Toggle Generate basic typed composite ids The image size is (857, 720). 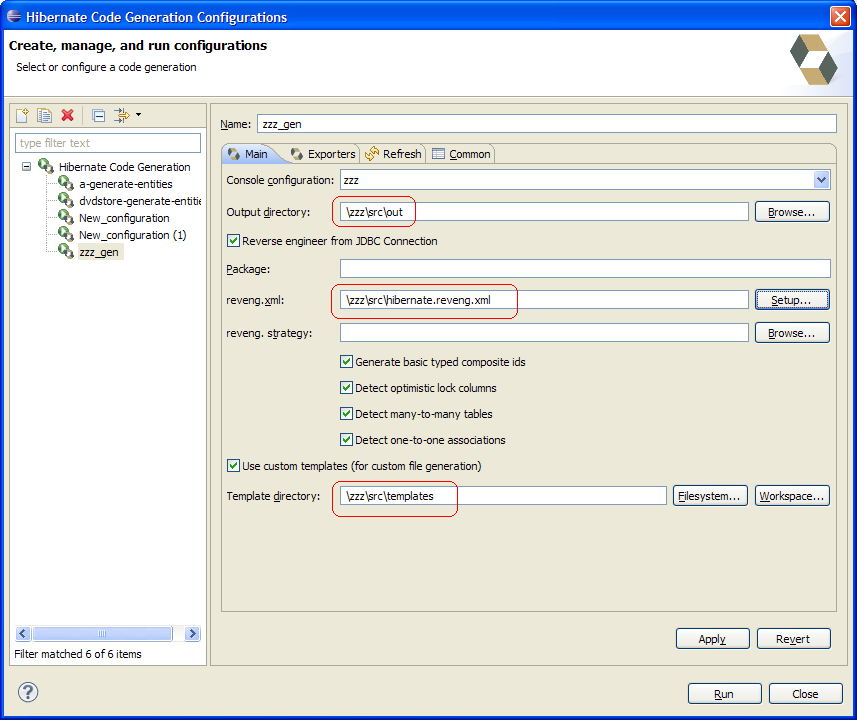pyautogui.click(x=346, y=361)
